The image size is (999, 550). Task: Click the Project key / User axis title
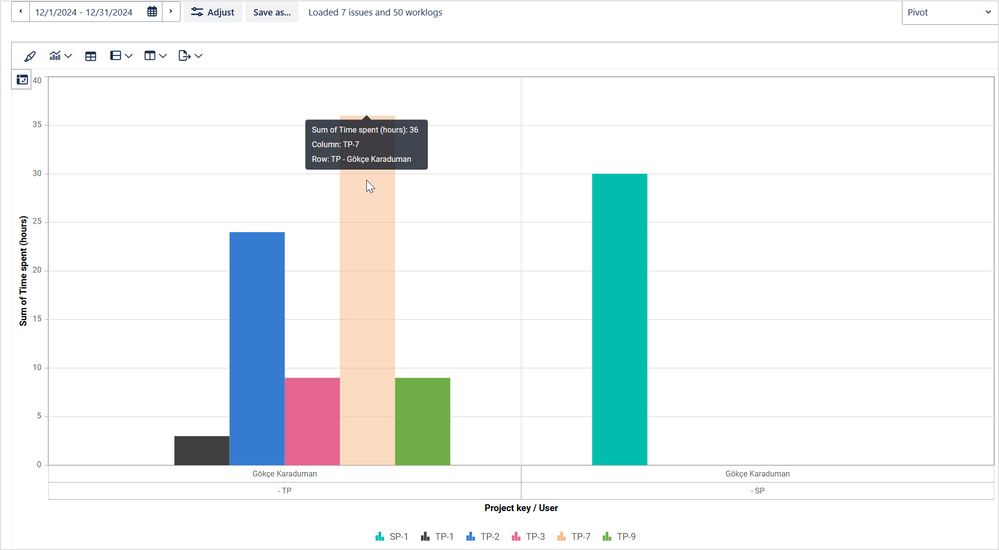[521, 508]
